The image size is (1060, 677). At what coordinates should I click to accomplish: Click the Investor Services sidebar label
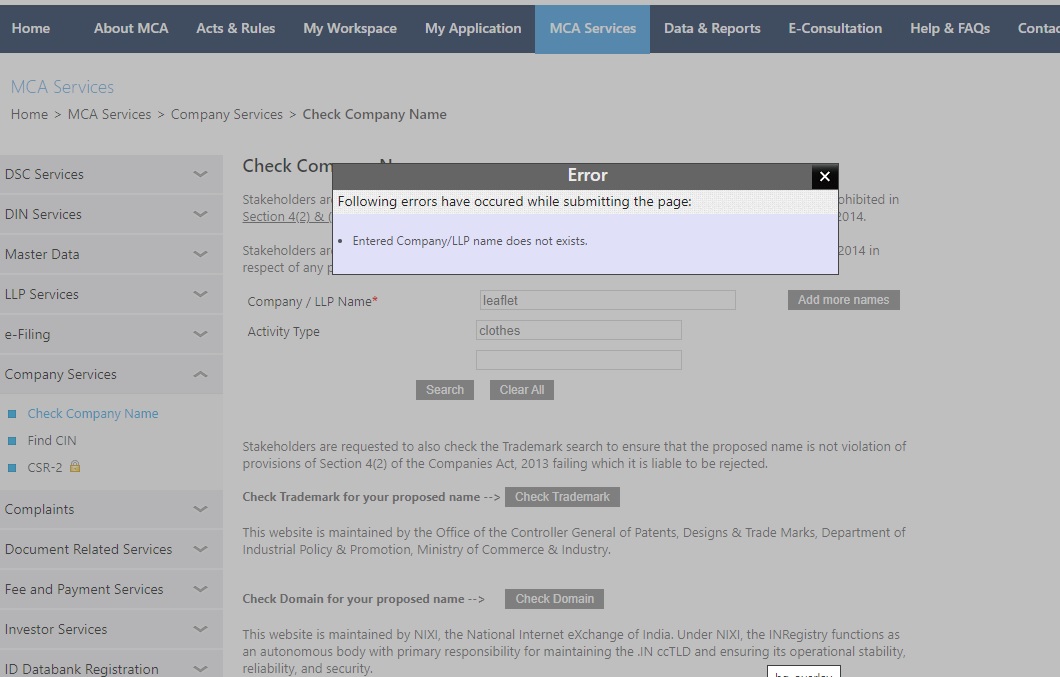(56, 629)
